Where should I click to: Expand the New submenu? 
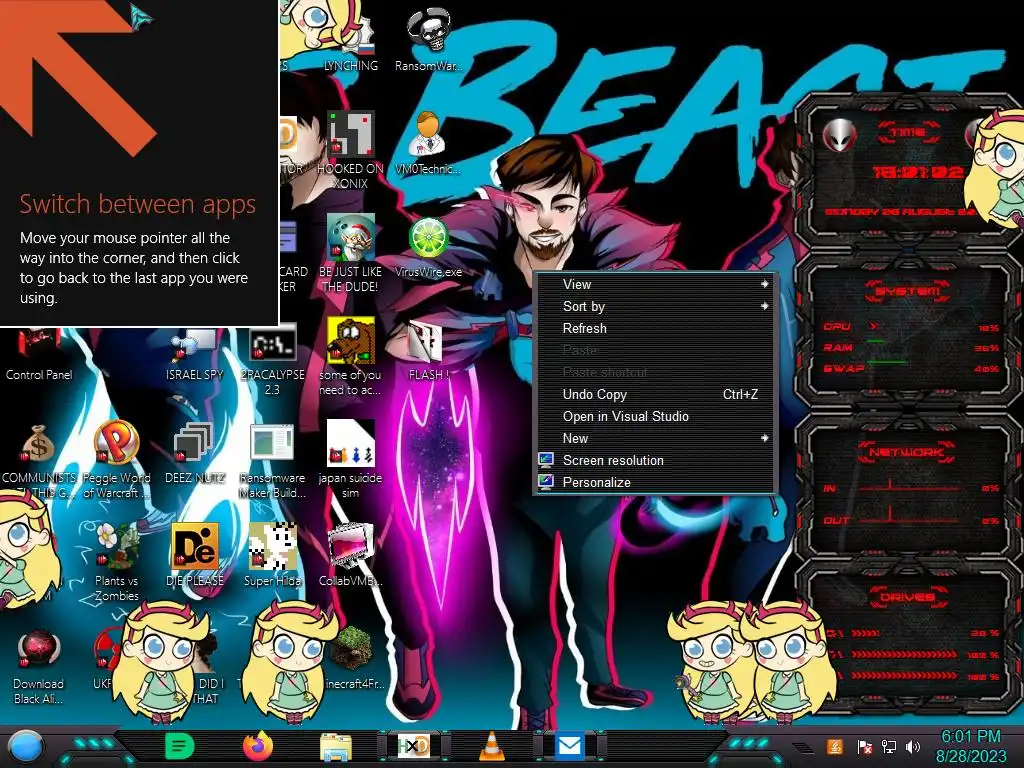(x=655, y=439)
